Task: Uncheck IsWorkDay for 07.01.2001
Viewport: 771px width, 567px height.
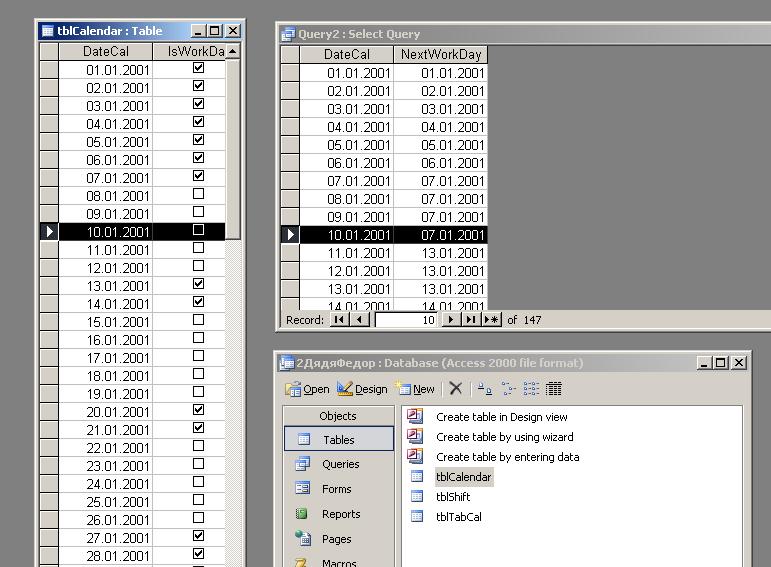Action: point(198,176)
